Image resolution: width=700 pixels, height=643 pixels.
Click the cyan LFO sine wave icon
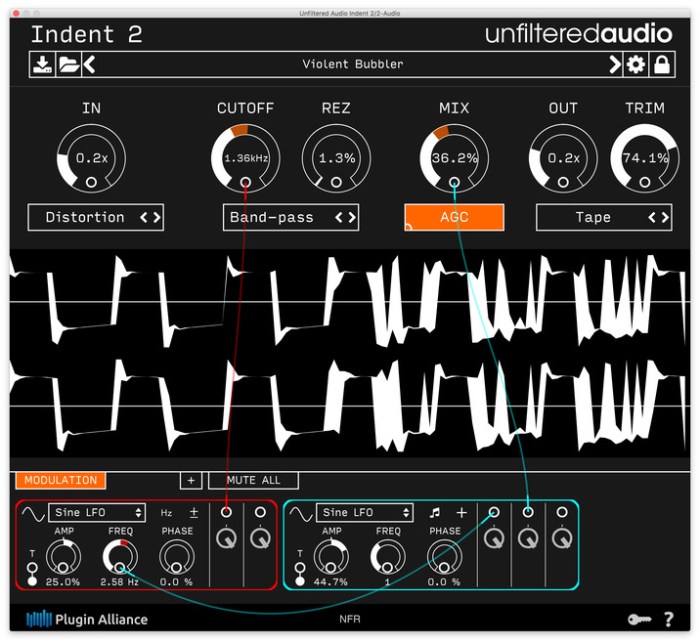301,514
